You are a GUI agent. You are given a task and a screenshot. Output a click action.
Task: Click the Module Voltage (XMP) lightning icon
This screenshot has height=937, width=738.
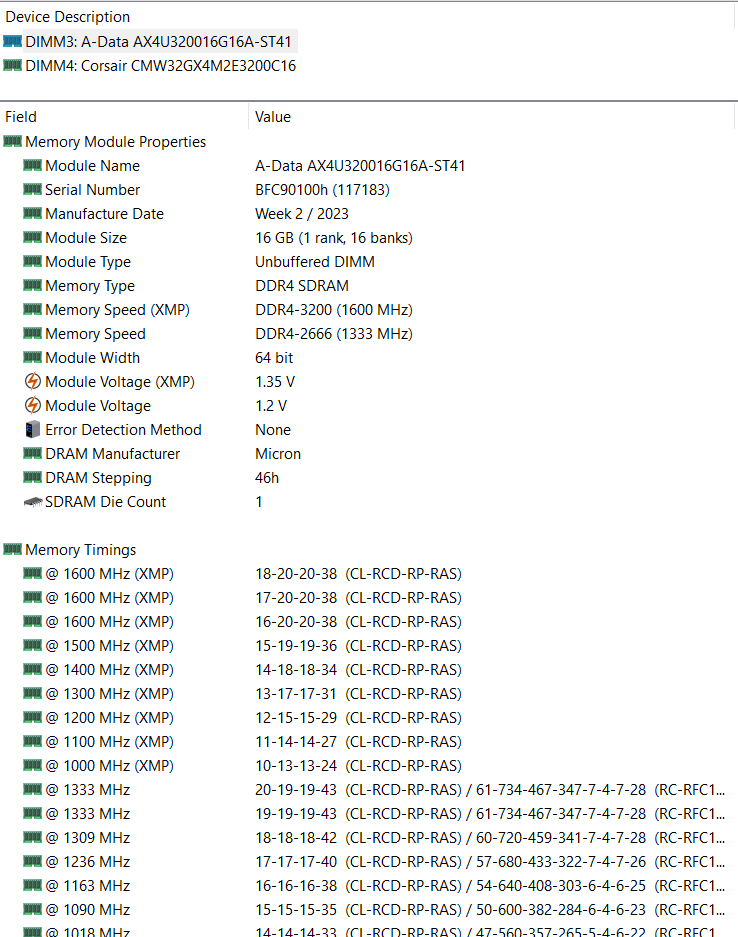click(x=33, y=381)
